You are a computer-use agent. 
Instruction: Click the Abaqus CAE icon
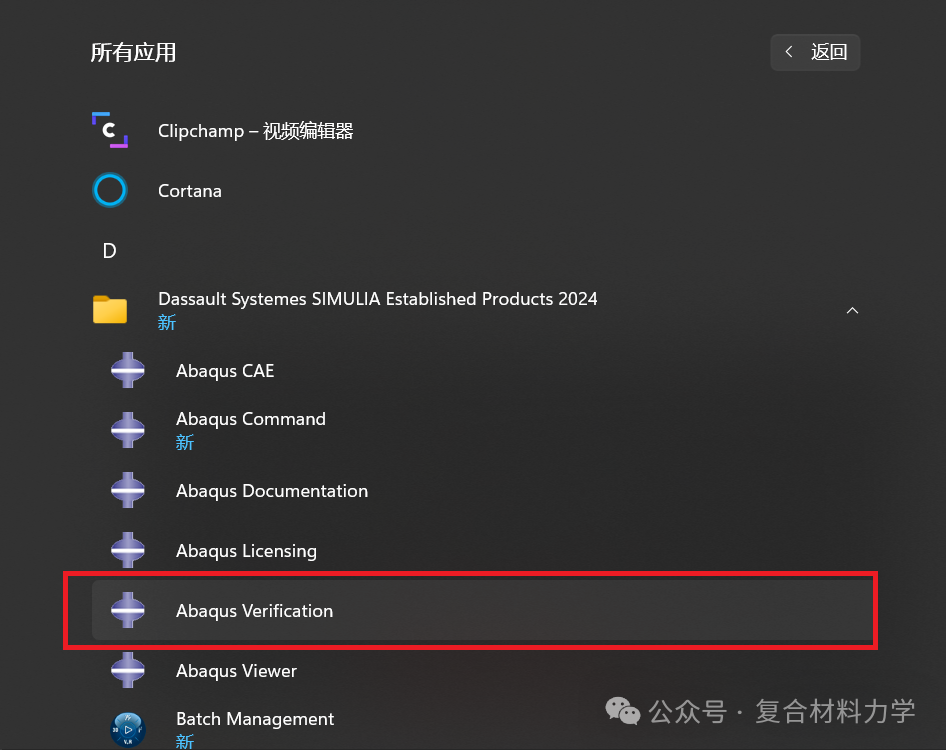click(x=128, y=370)
